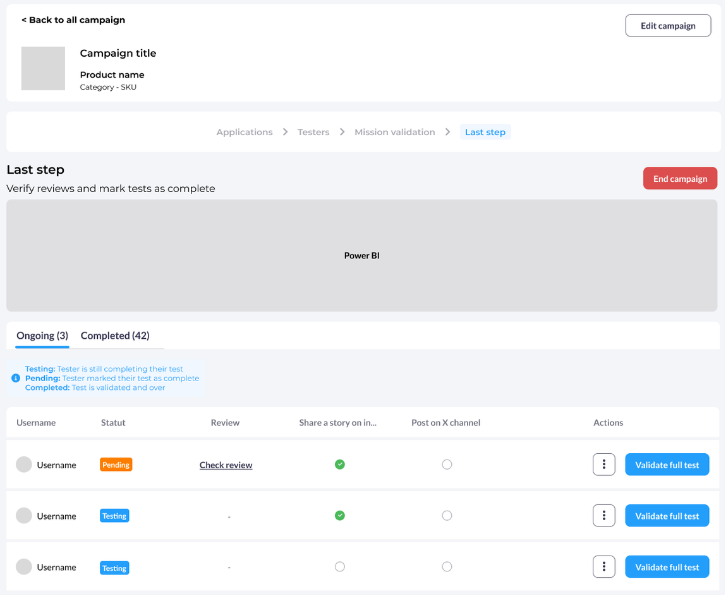The width and height of the screenshot is (725, 595).
Task: Click the last row user's avatar circle
Action: point(24,567)
